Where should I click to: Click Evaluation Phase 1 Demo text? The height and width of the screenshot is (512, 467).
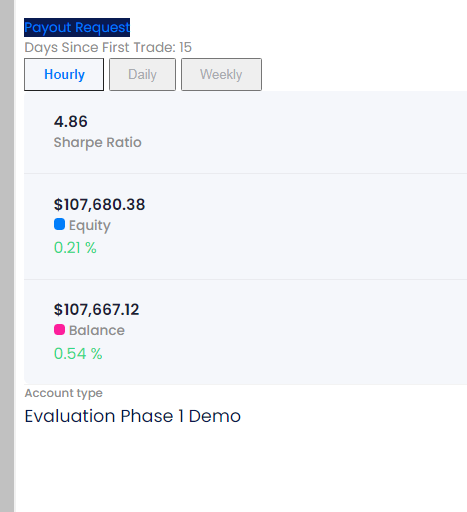[133, 416]
